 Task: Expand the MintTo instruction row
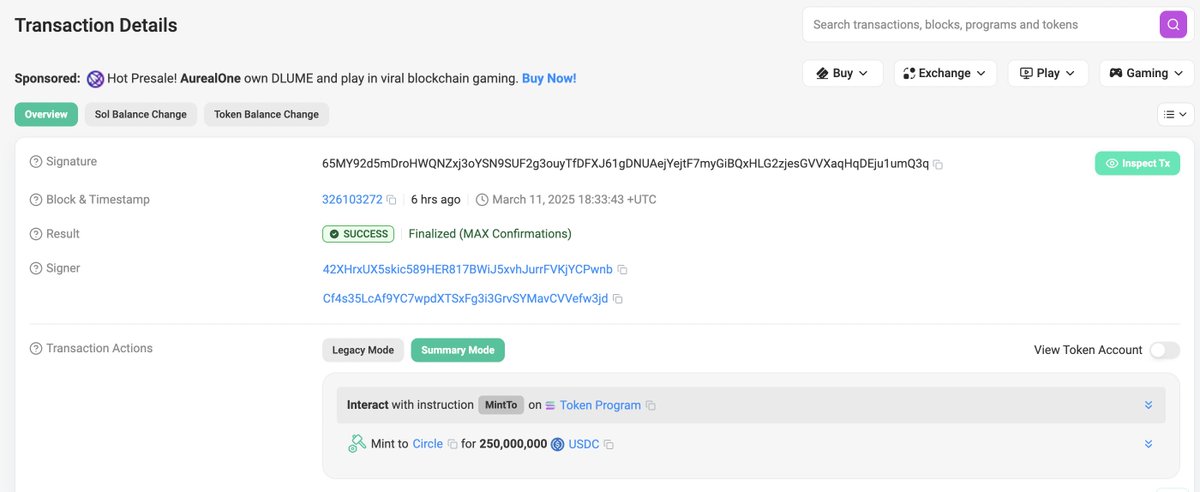1148,405
